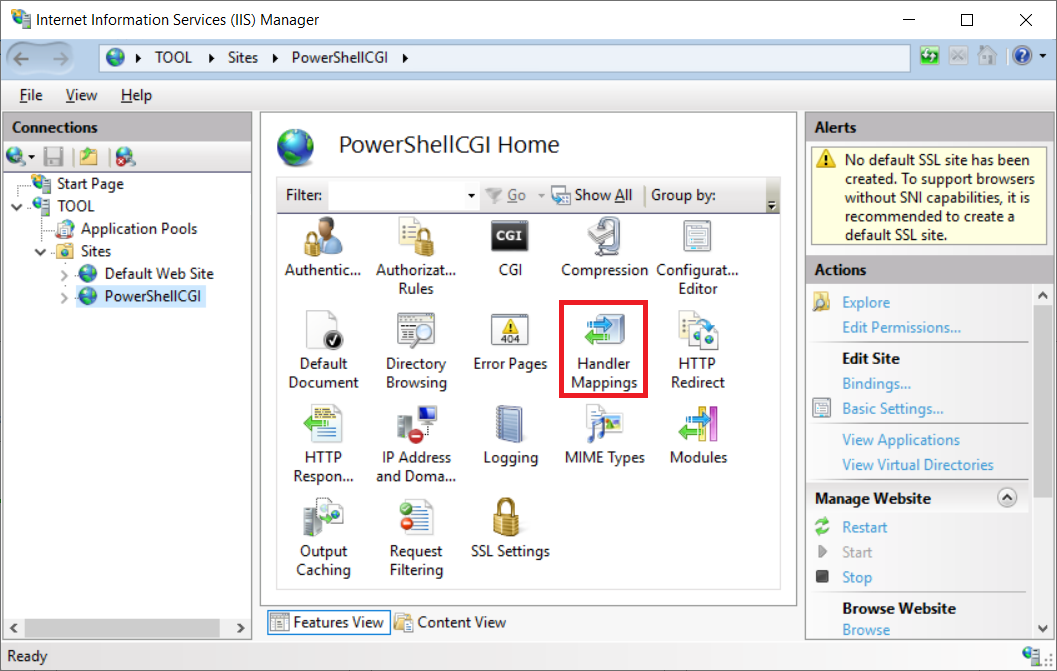Open the Help menu
1057x671 pixels.
[x=136, y=95]
